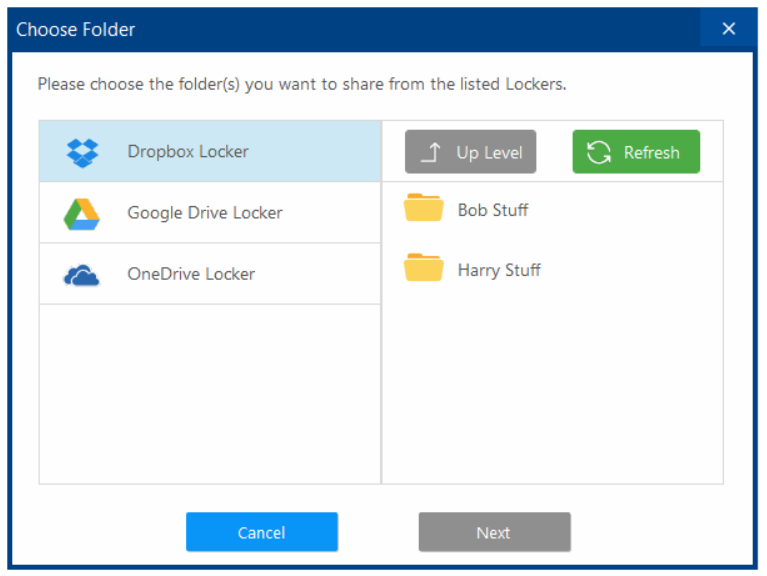Proceed with the gray Next button
767x576 pixels.
point(494,533)
